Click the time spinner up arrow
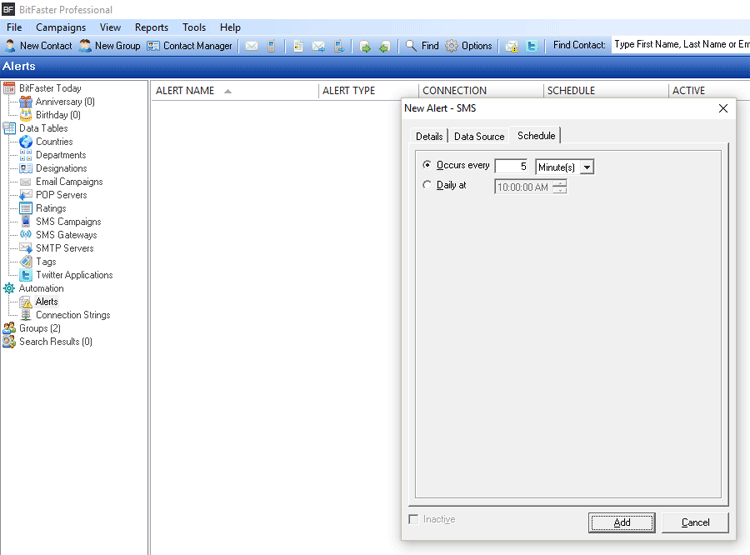Image resolution: width=750 pixels, height=555 pixels. click(560, 184)
